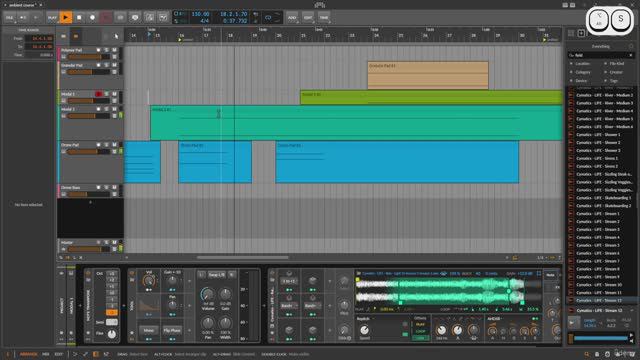Arm record on Granular Pad track
Image resolution: width=640 pixels, height=360 pixels.
(x=98, y=65)
